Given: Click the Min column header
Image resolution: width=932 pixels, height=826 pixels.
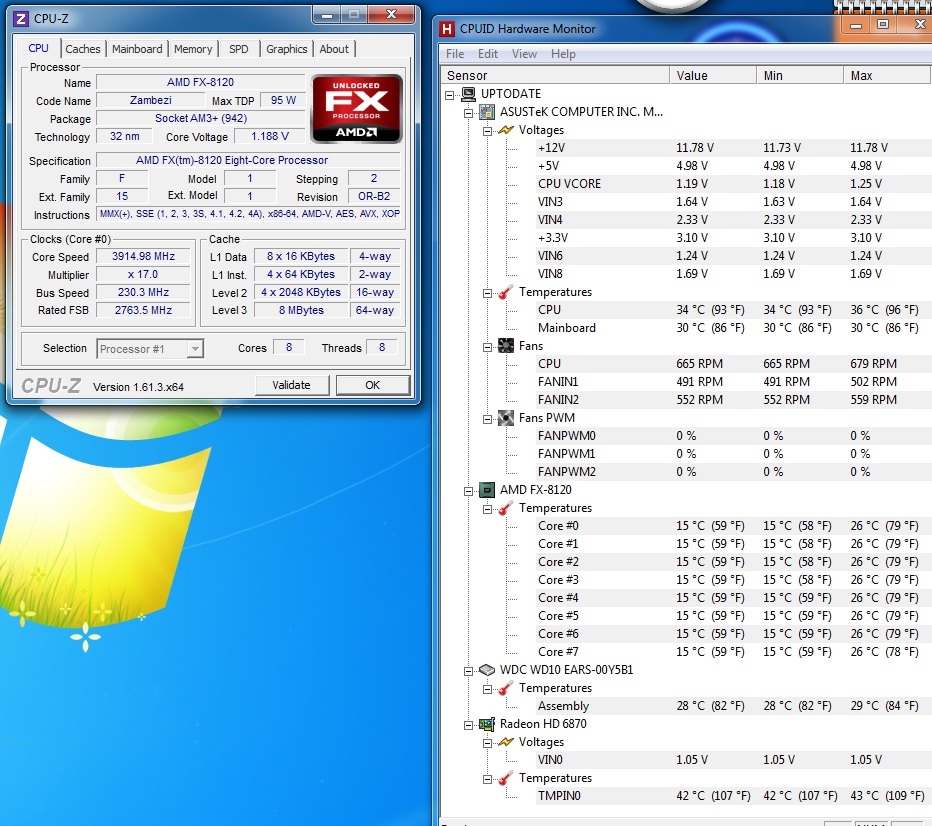Looking at the screenshot, I should point(800,75).
